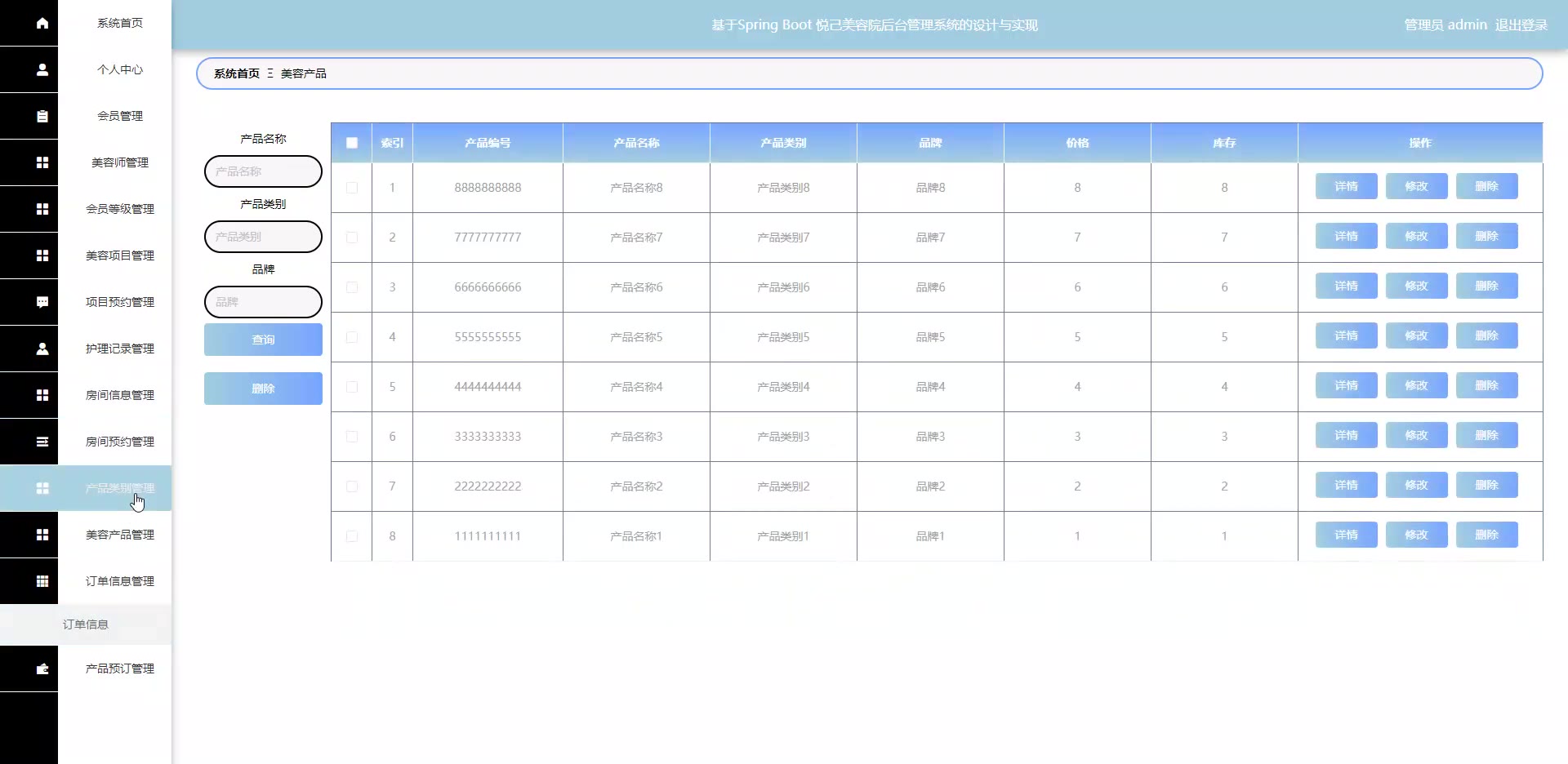Image resolution: width=1568 pixels, height=764 pixels.
Task: Click the grid icon beside 美容师管理
Action: pos(42,162)
